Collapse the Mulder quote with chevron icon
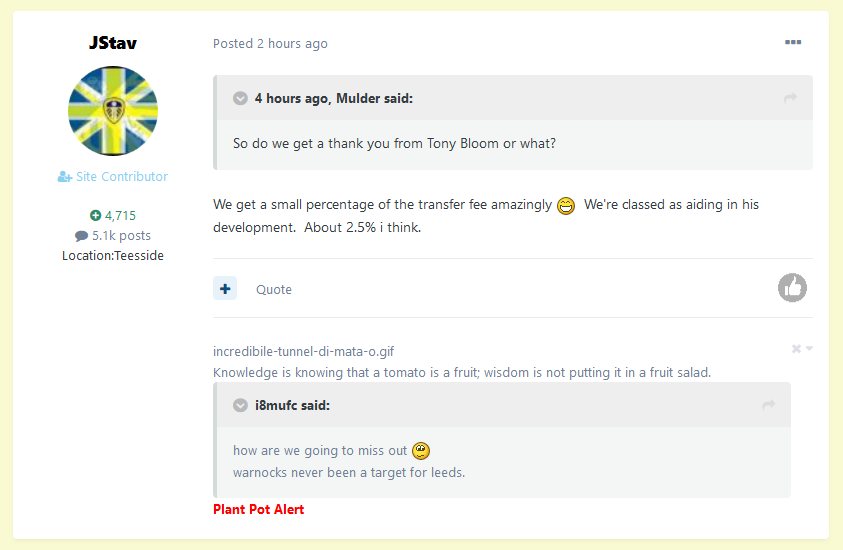843x550 pixels. pyautogui.click(x=240, y=98)
